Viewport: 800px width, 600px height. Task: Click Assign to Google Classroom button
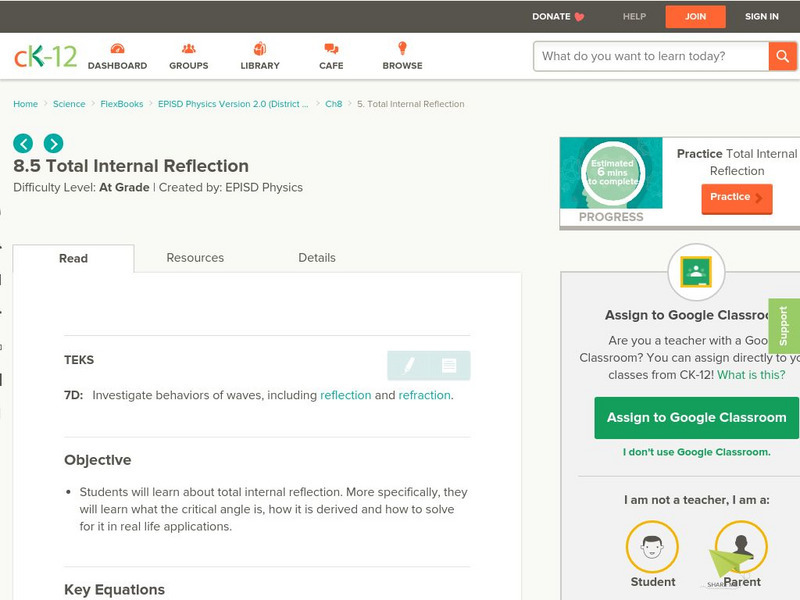[x=696, y=418]
